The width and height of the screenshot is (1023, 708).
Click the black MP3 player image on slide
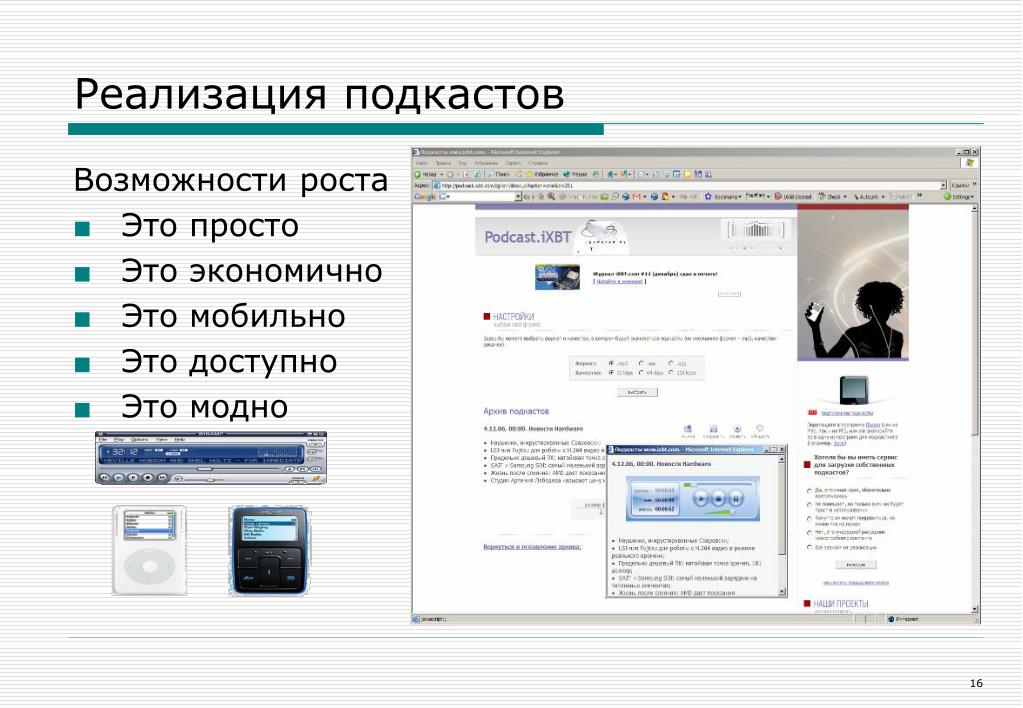(x=269, y=550)
